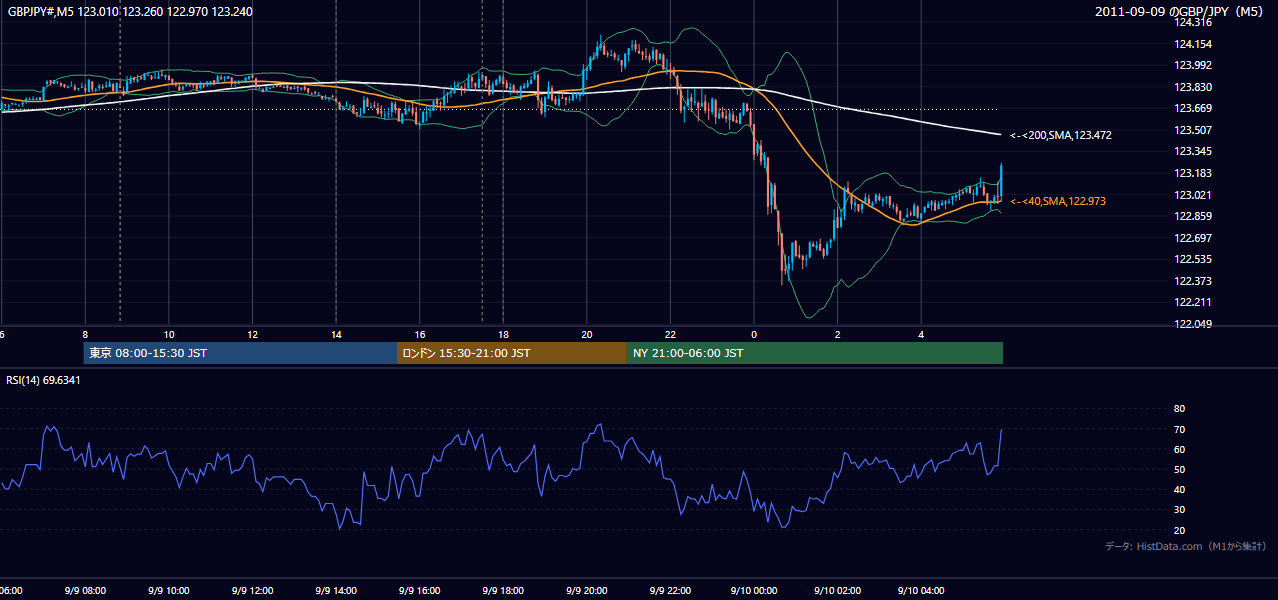This screenshot has width=1278, height=600.
Task: Click hour tick 10 under the price chart
Action: [169, 334]
